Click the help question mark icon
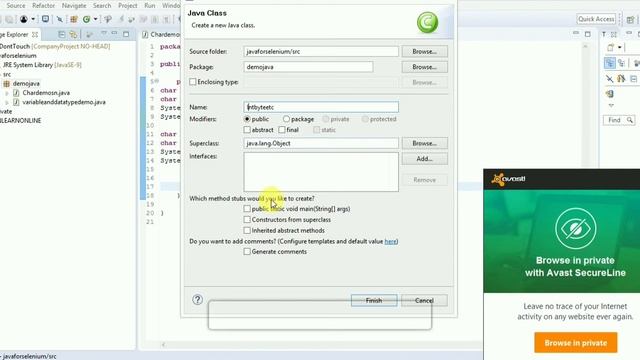The height and width of the screenshot is (360, 640). point(198,300)
